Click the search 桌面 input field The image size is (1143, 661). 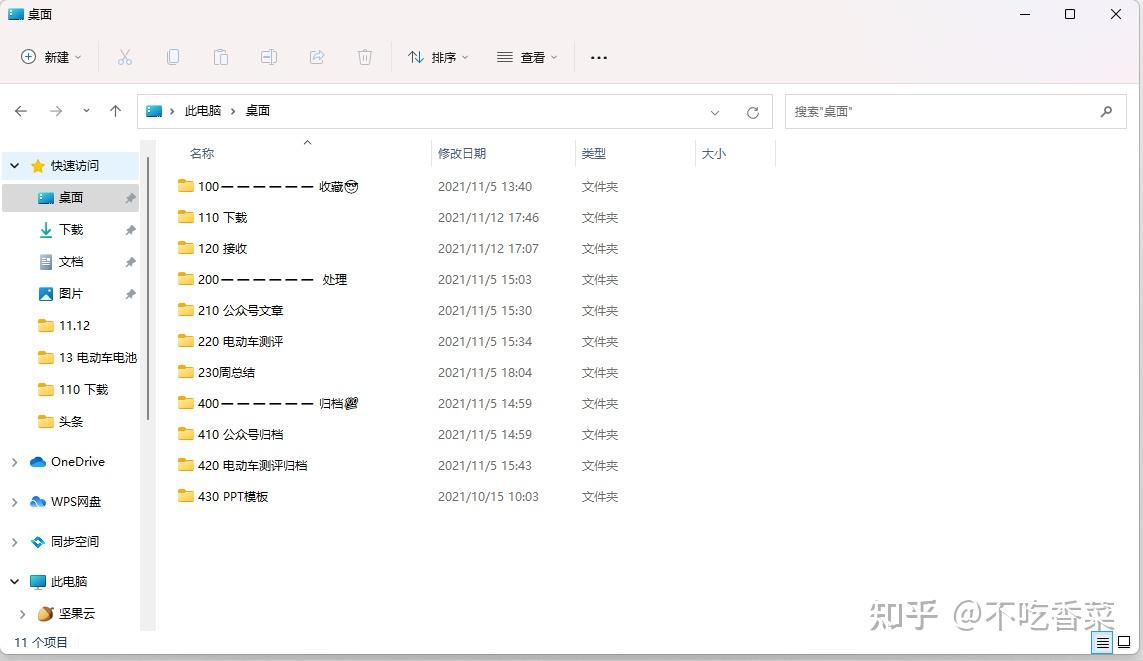pyautogui.click(x=956, y=112)
